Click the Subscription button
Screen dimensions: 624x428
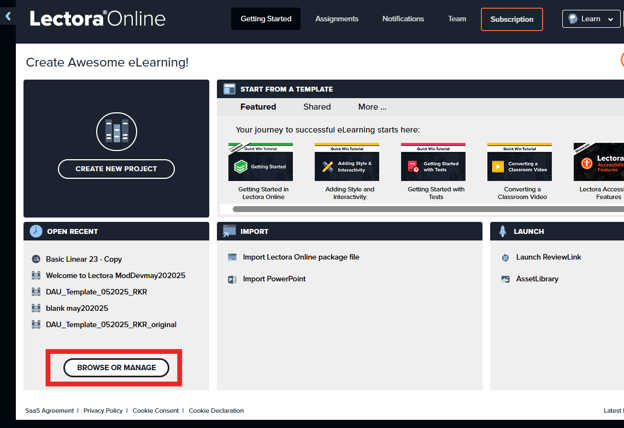point(512,19)
